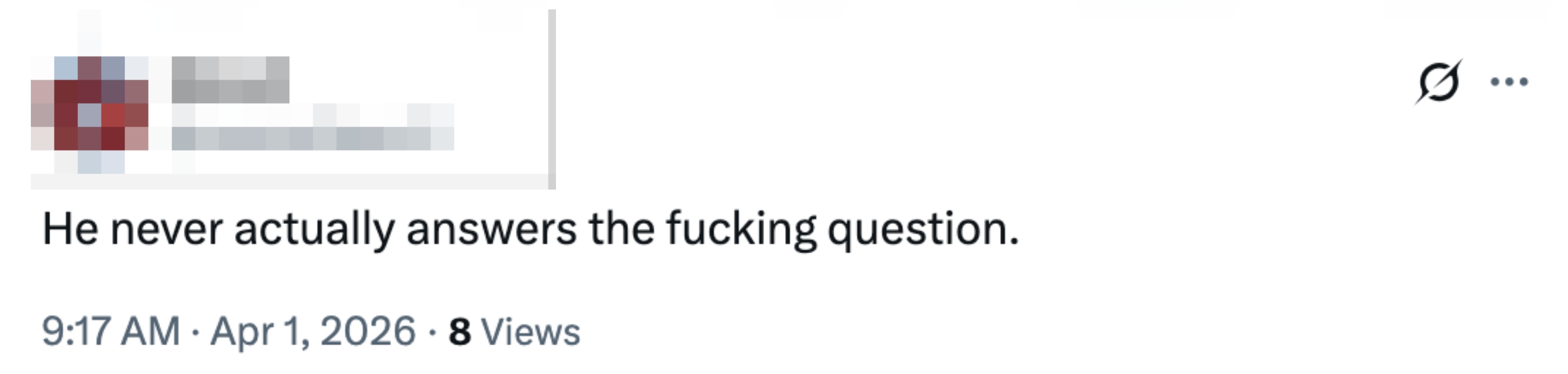Viewport: 1568px width, 374px height.
Task: Click the 9:17 AM timestamp
Action: pos(111,332)
